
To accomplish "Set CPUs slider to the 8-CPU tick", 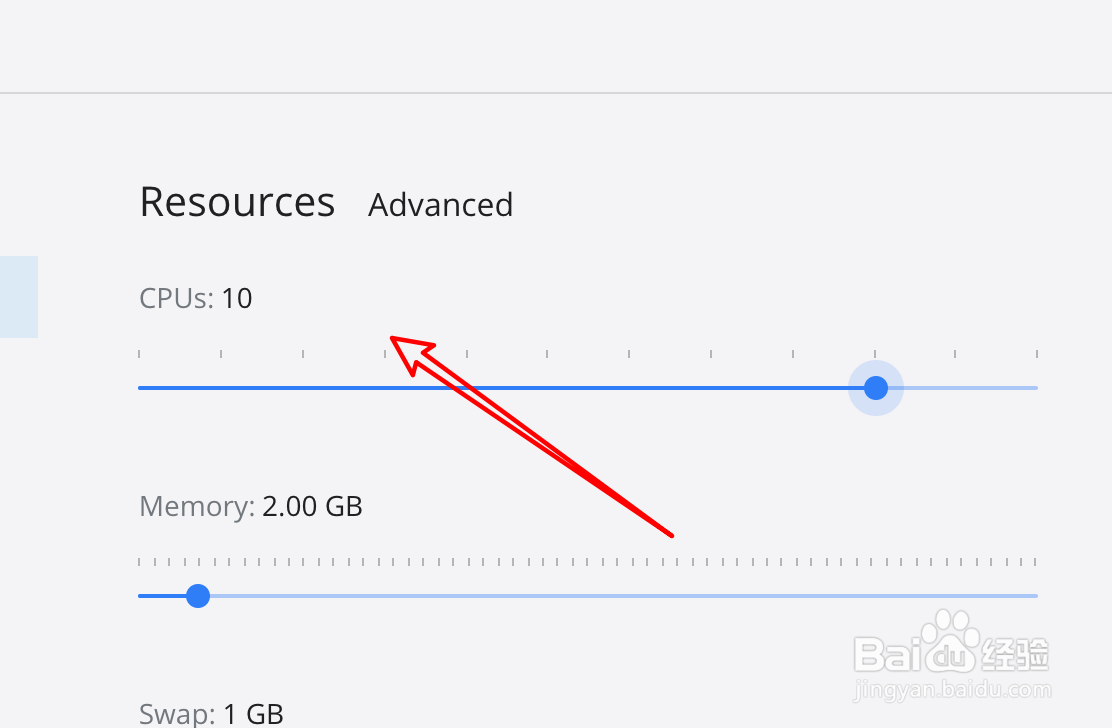I will [712, 387].
